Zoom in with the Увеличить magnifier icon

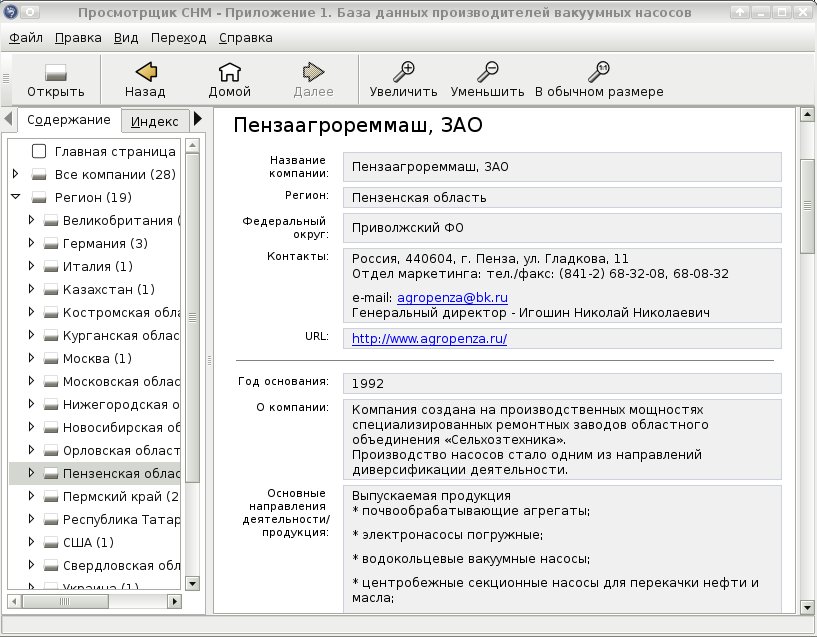coord(403,71)
